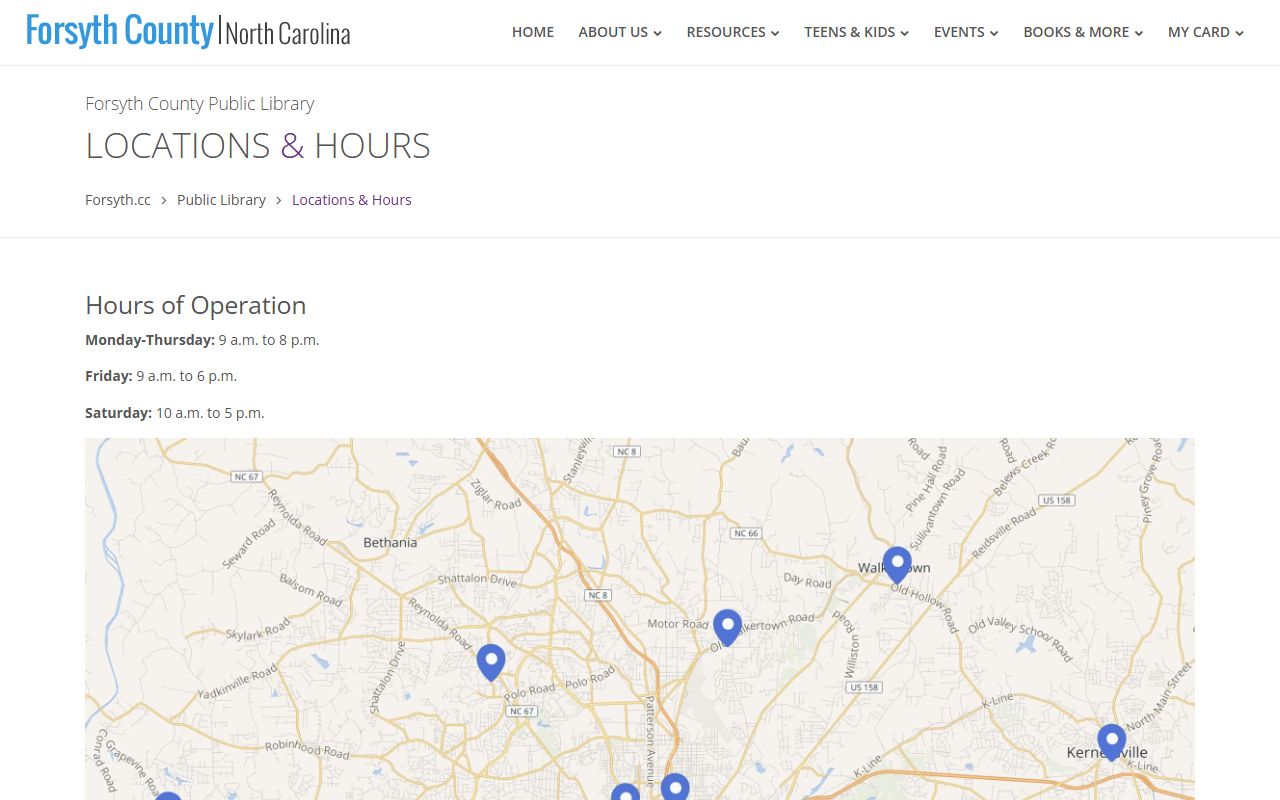The width and height of the screenshot is (1280, 800).
Task: Expand the TEENS & KIDS menu
Action: click(x=857, y=32)
